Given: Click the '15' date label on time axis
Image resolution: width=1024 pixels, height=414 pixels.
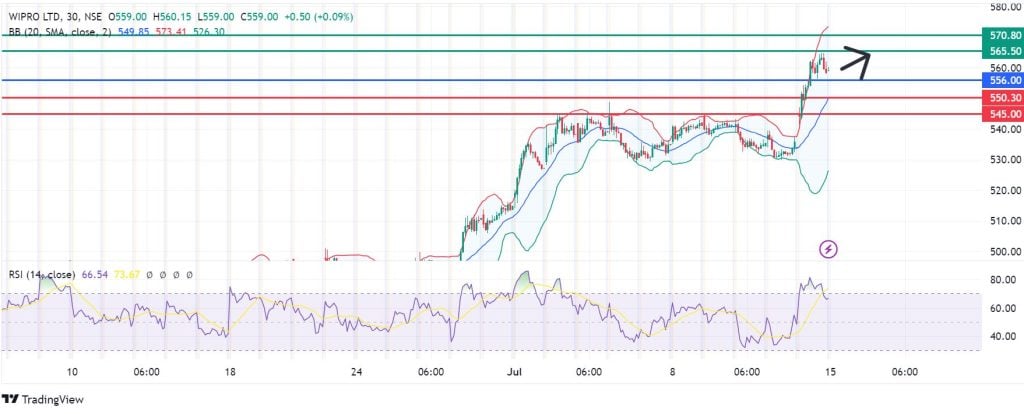Looking at the screenshot, I should click(x=830, y=372).
